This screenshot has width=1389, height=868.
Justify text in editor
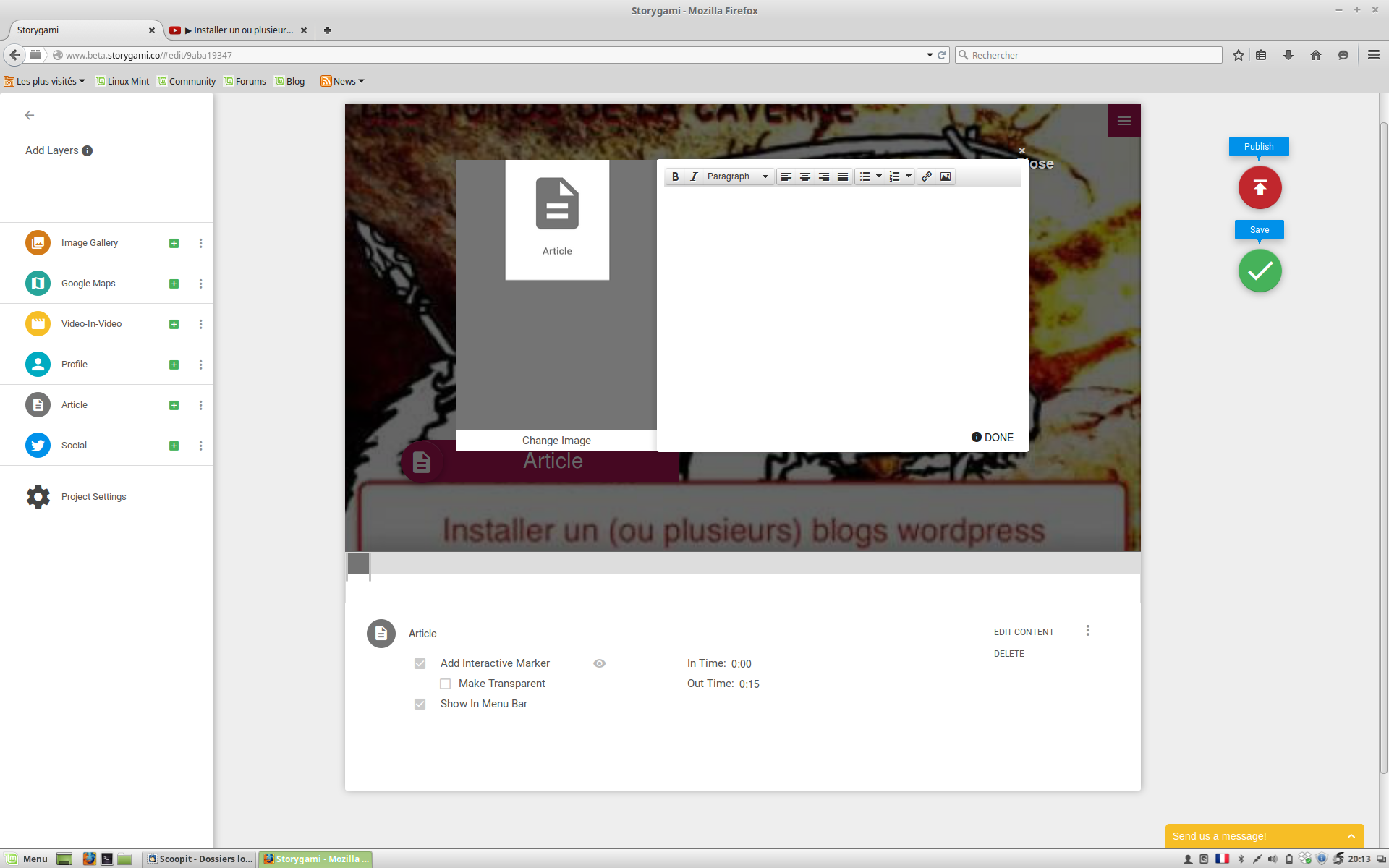coord(843,176)
